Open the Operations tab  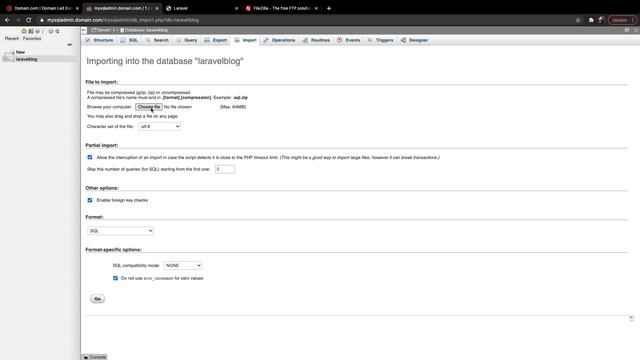(279, 40)
